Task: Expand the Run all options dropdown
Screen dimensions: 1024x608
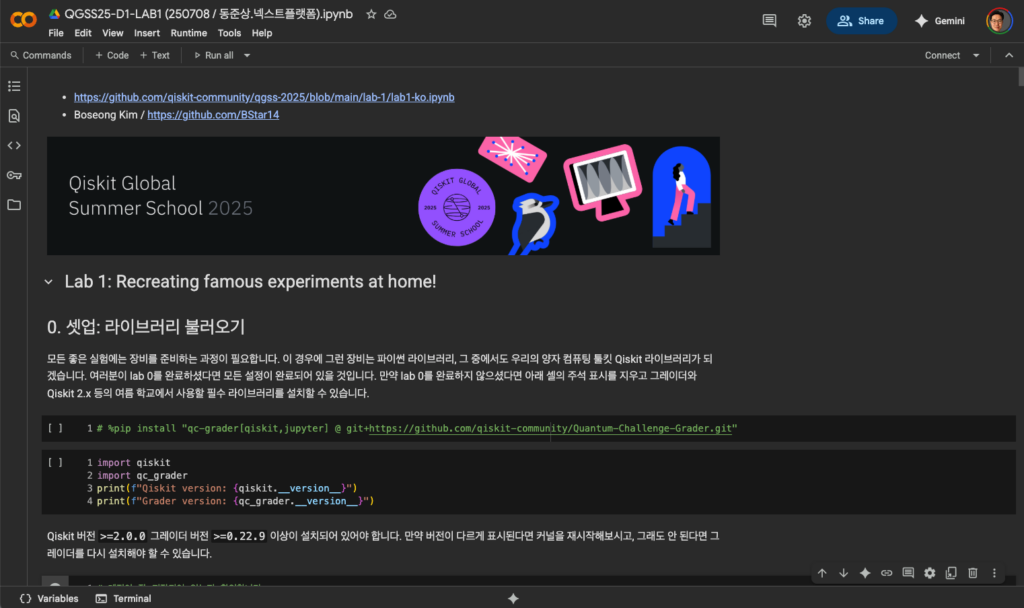Action: [247, 56]
